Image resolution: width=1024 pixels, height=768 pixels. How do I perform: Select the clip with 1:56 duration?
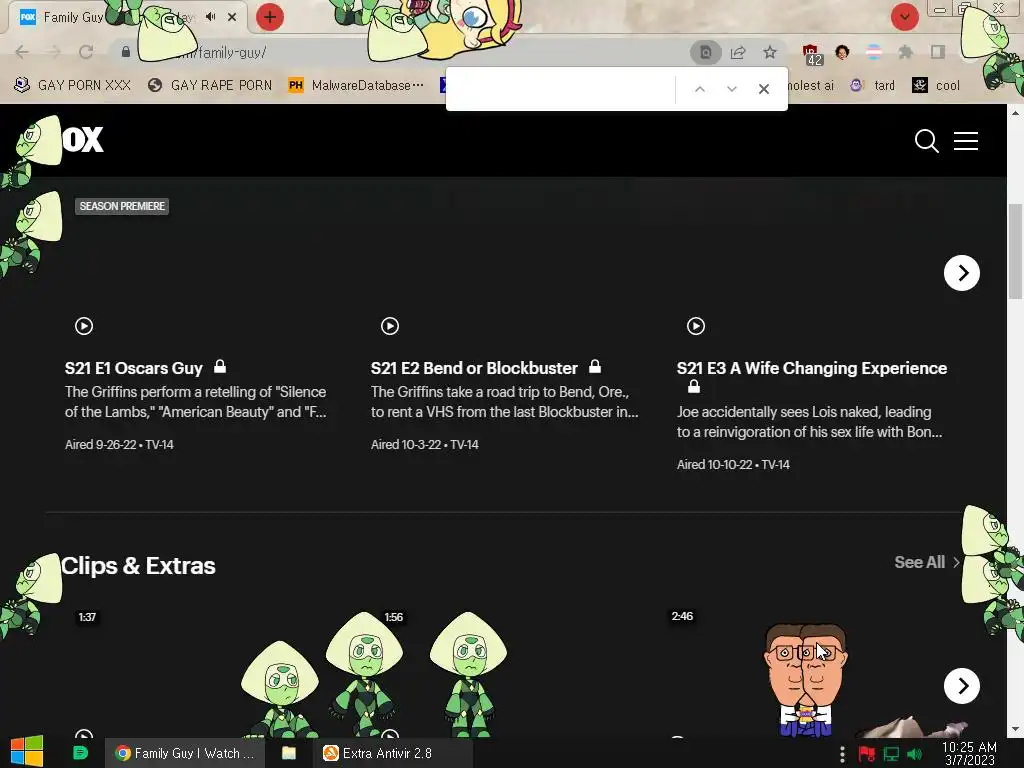(x=393, y=616)
